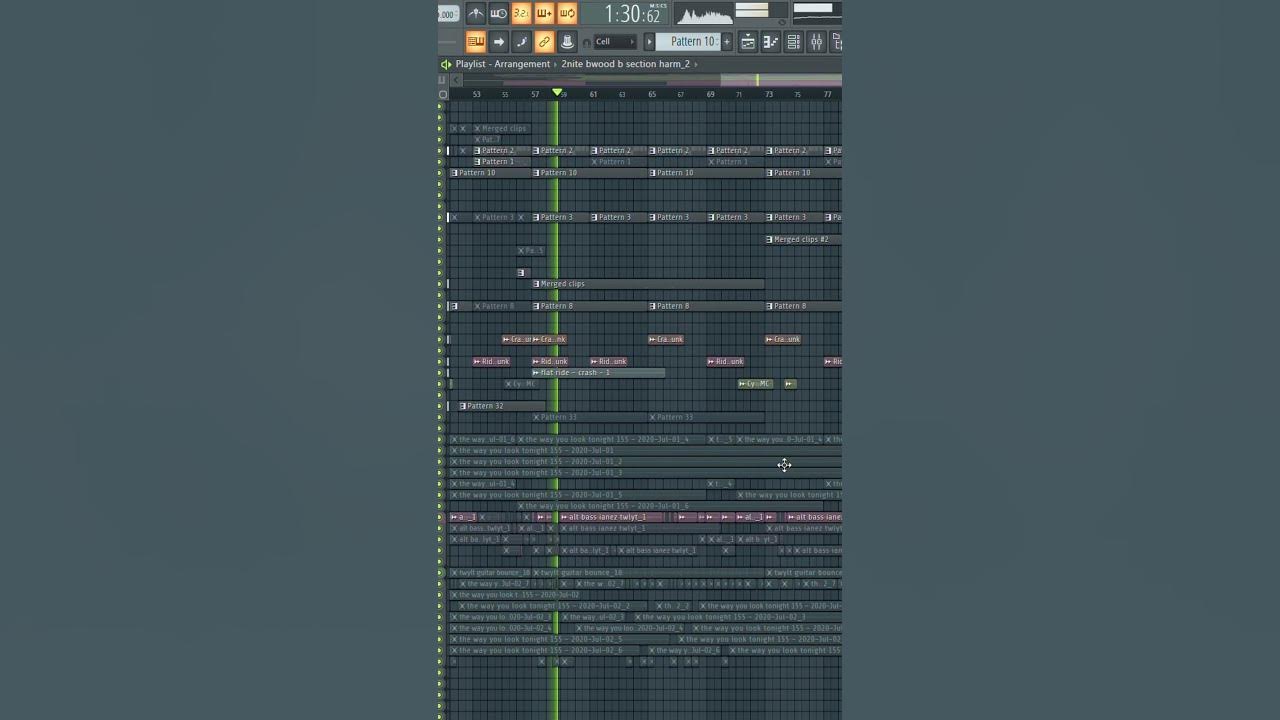The height and width of the screenshot is (720, 1280).
Task: Select the pink alt bass ianez twlyt_1 clip
Action: point(612,517)
